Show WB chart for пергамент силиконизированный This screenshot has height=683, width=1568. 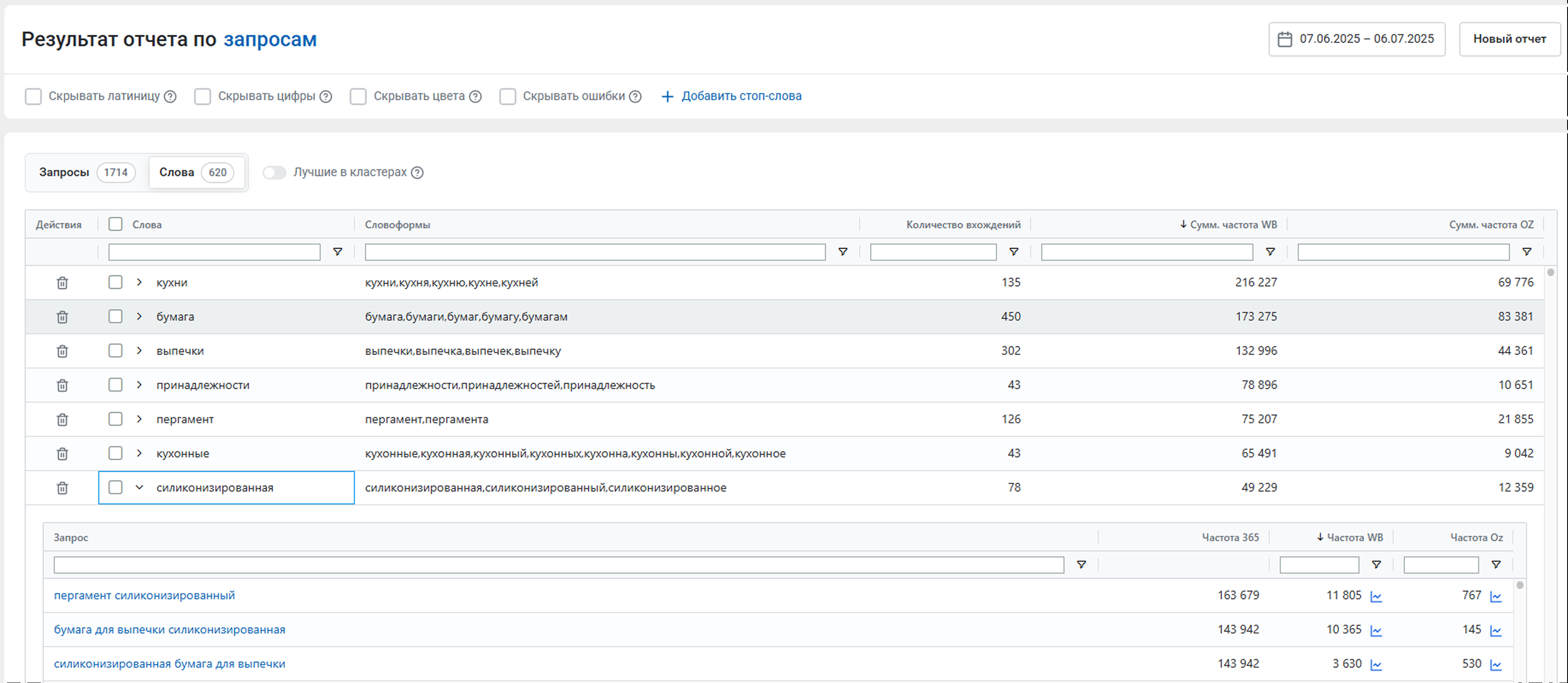(1376, 597)
